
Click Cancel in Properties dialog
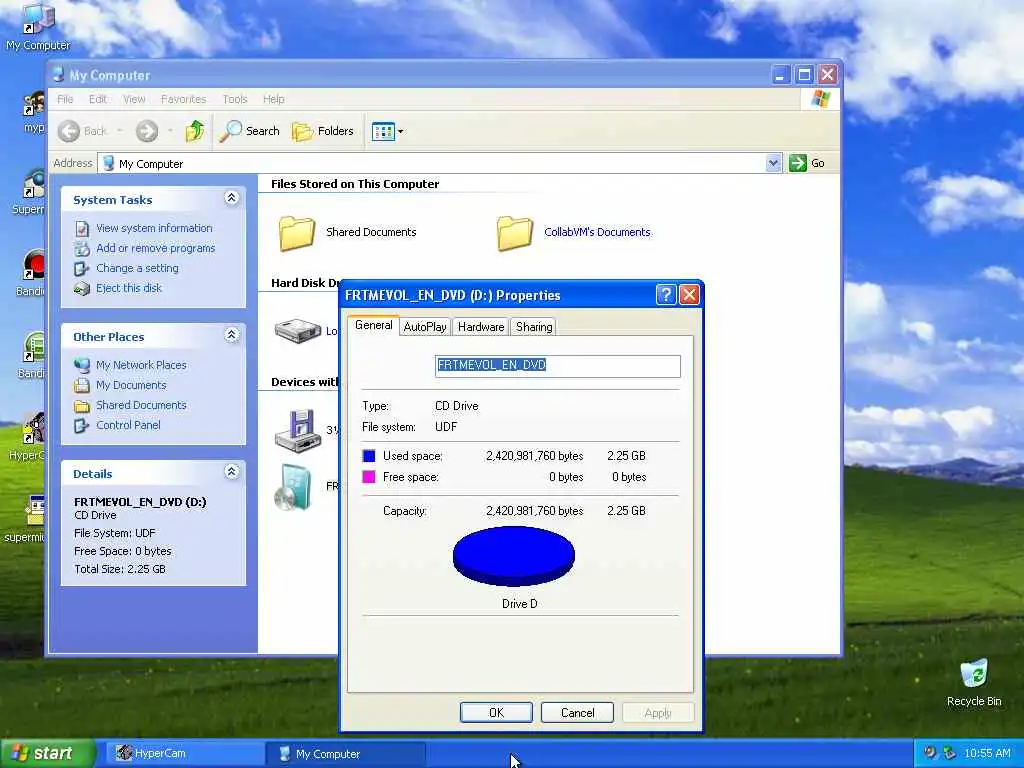click(x=577, y=712)
